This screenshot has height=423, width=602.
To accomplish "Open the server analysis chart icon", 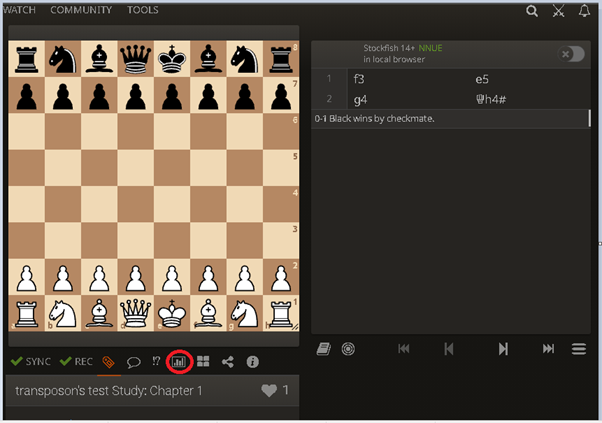I will tap(179, 362).
